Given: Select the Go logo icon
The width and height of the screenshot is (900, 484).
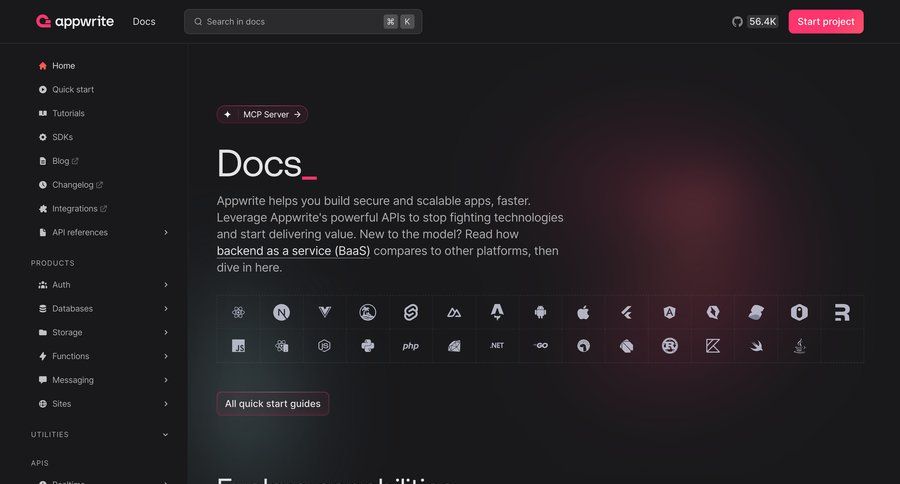Looking at the screenshot, I should [x=540, y=346].
